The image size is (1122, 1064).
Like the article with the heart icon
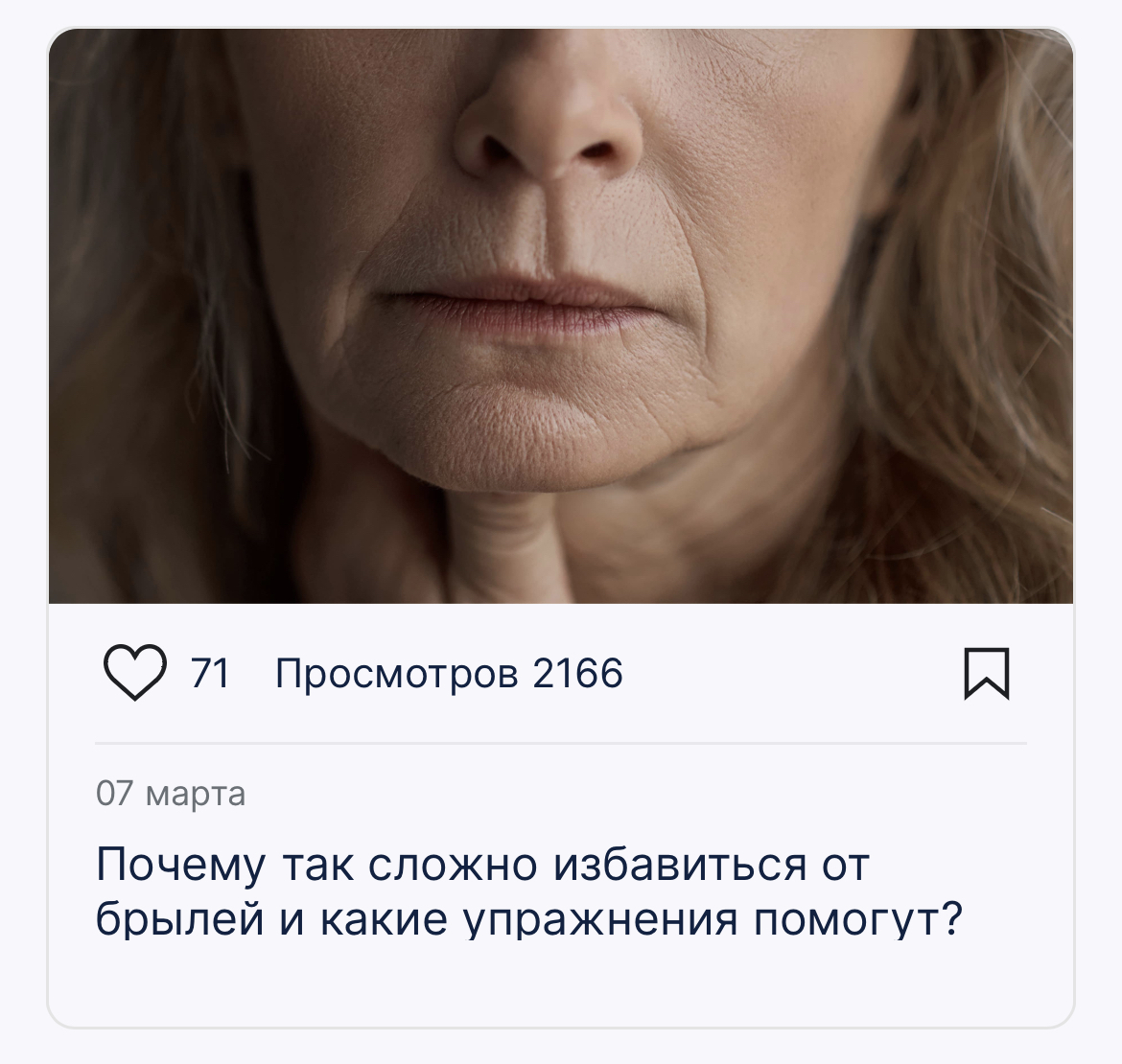(134, 673)
